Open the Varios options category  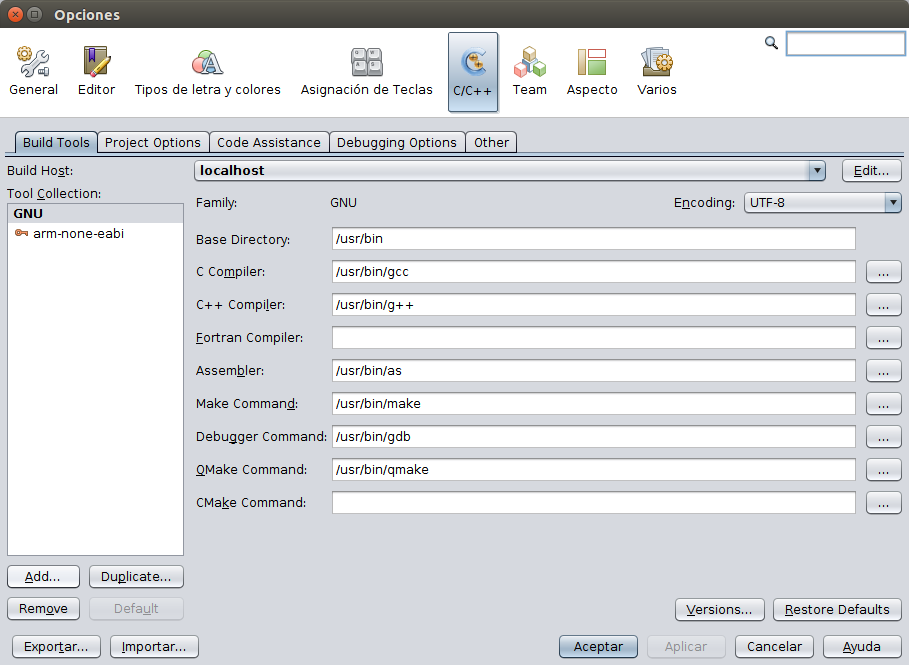click(656, 70)
